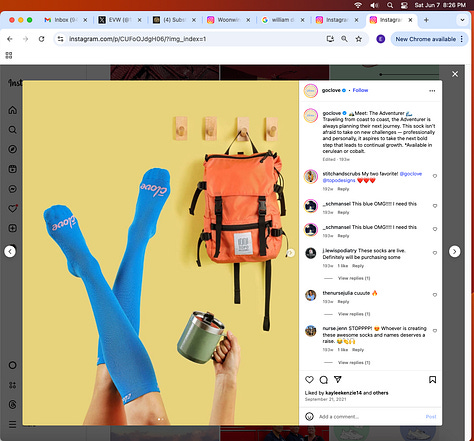Open goclove avatar in post header

coord(311,91)
